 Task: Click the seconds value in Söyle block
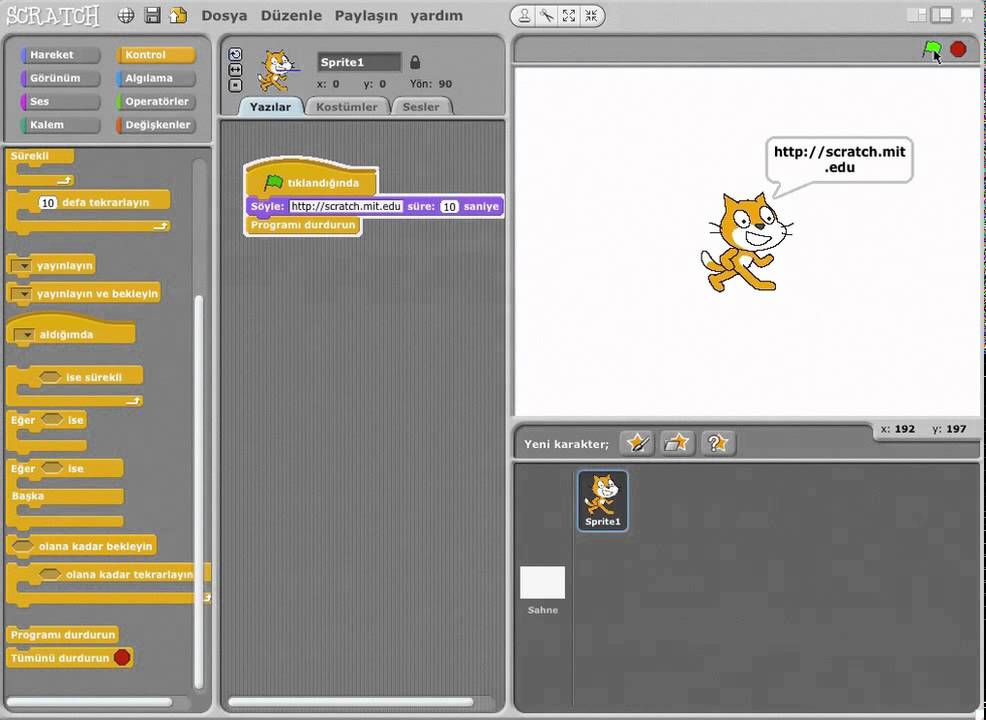pos(449,206)
